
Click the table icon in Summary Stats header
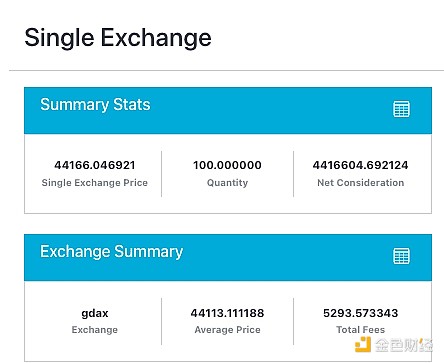coord(401,109)
